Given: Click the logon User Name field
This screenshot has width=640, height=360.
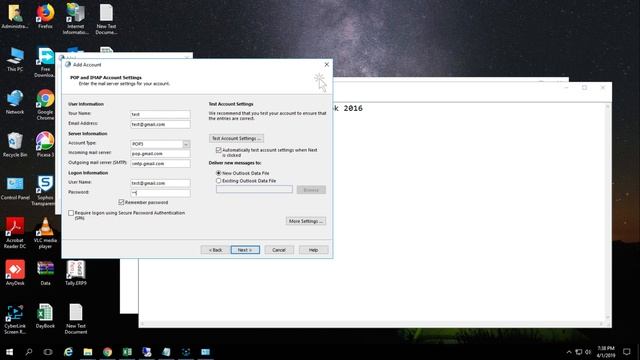Looking at the screenshot, I should coord(160,183).
